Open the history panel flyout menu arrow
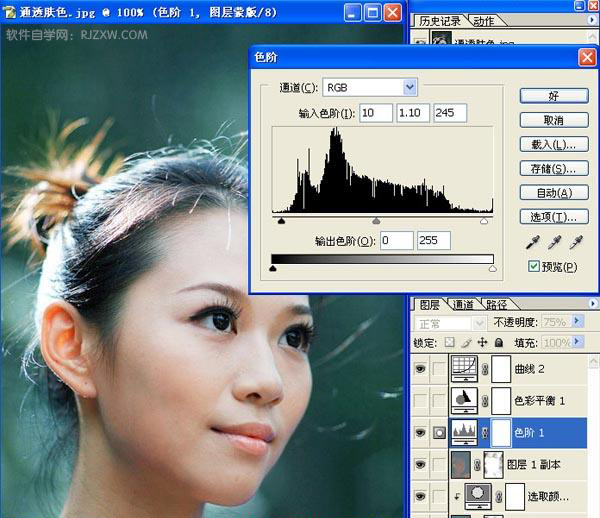The image size is (600, 518). click(592, 20)
